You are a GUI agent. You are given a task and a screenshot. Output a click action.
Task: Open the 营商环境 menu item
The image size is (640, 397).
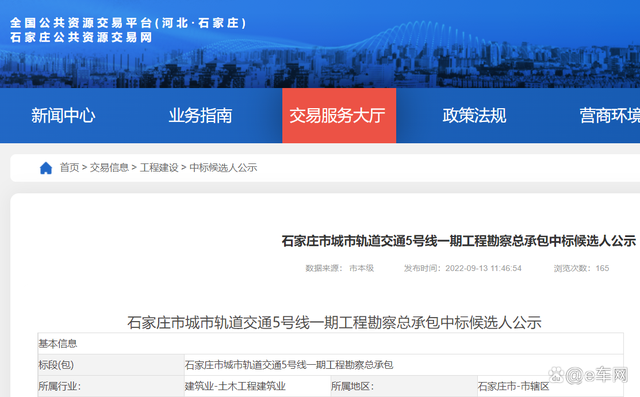click(610, 115)
